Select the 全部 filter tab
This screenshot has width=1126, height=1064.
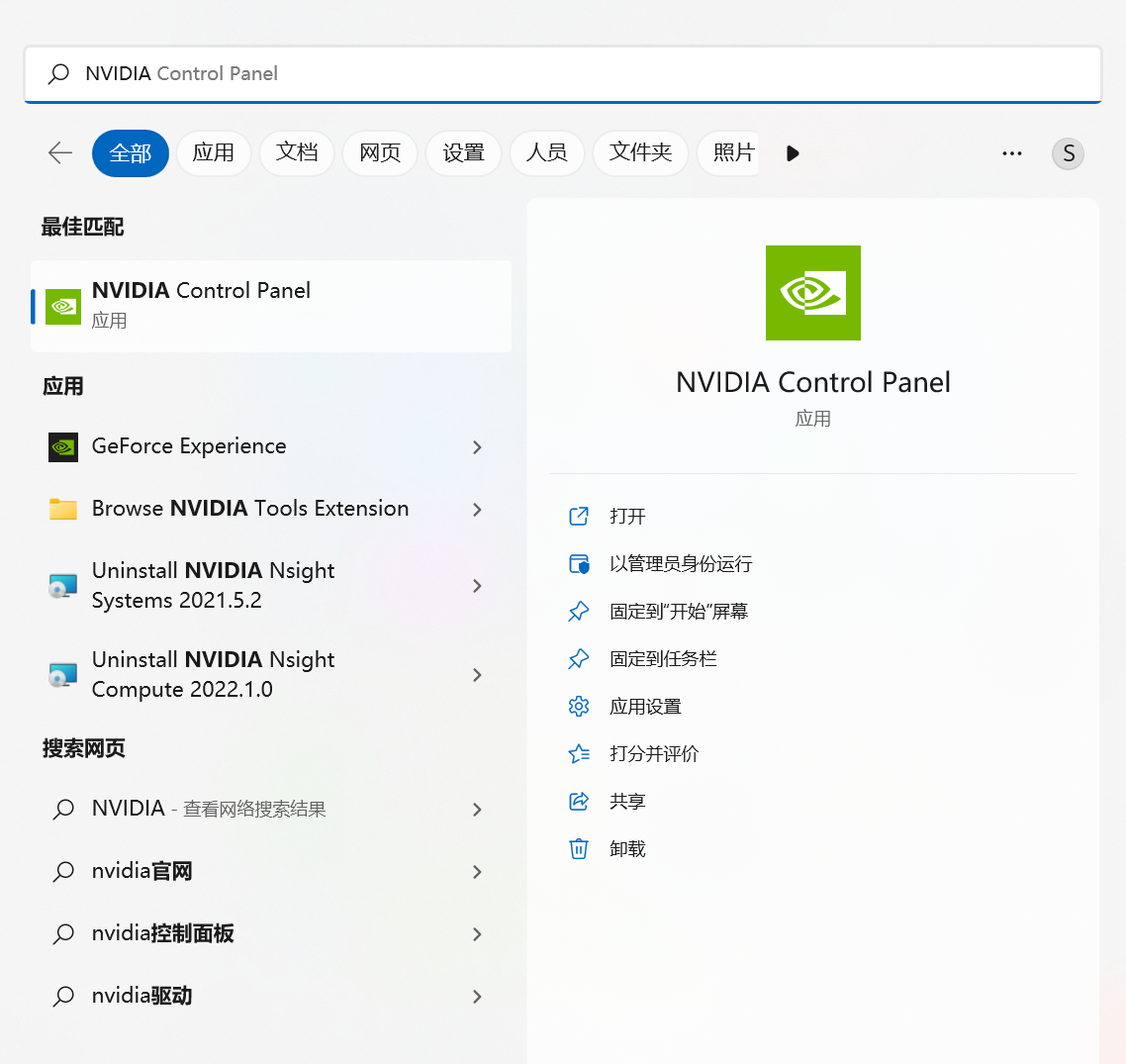tap(131, 153)
